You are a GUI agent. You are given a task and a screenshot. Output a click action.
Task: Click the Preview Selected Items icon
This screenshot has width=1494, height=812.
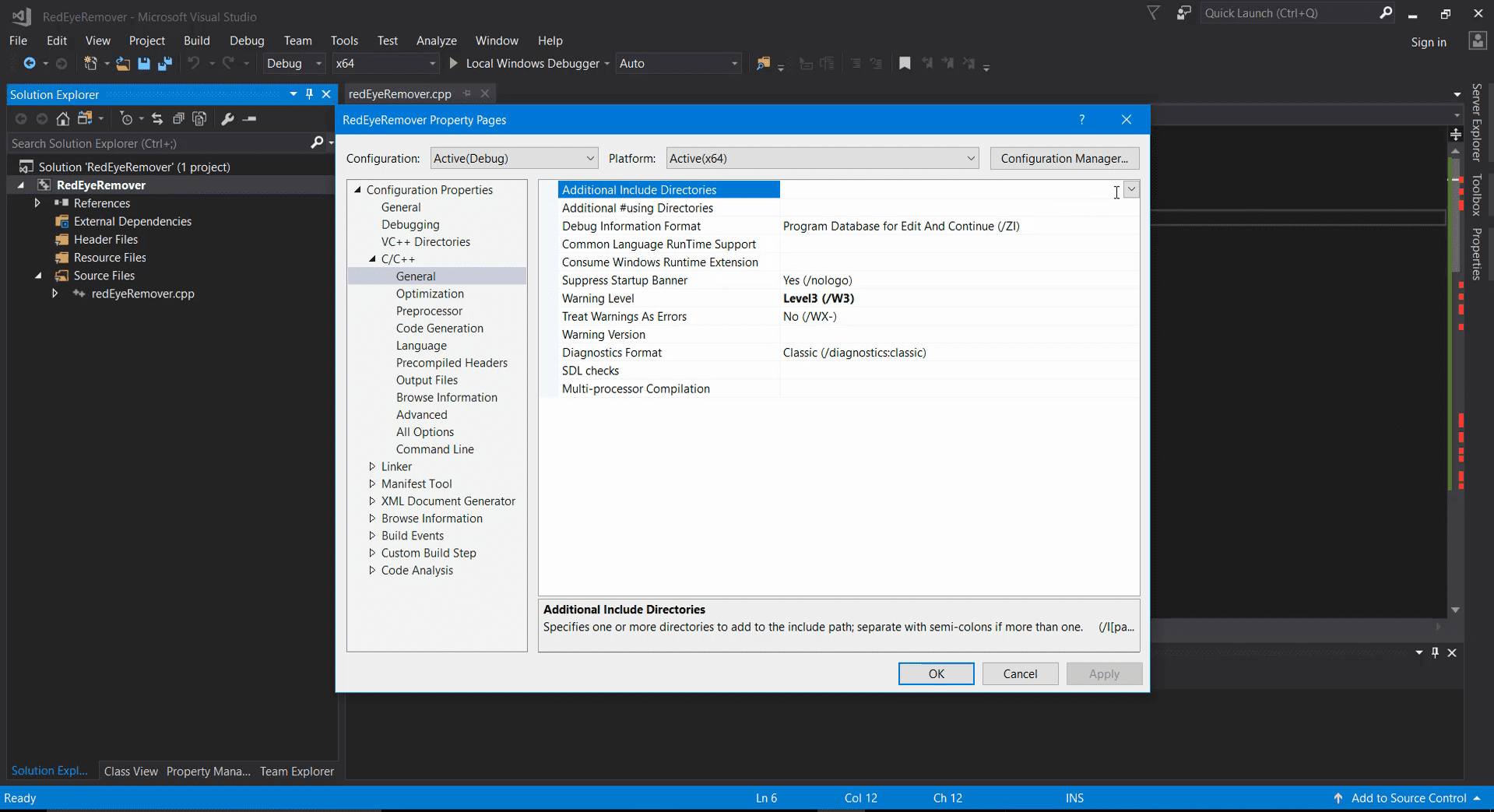point(249,118)
